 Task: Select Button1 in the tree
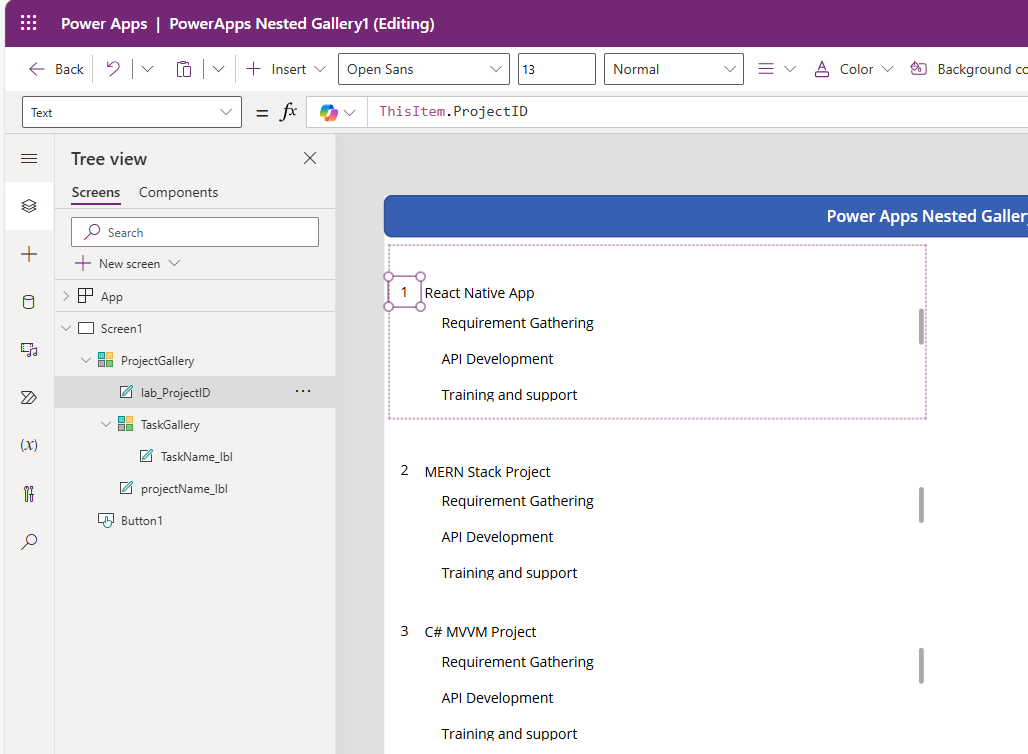pos(141,521)
